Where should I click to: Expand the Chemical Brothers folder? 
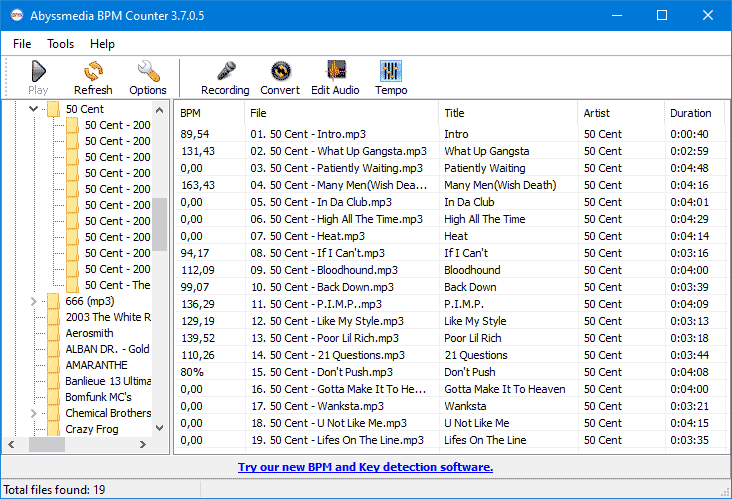coord(34,413)
